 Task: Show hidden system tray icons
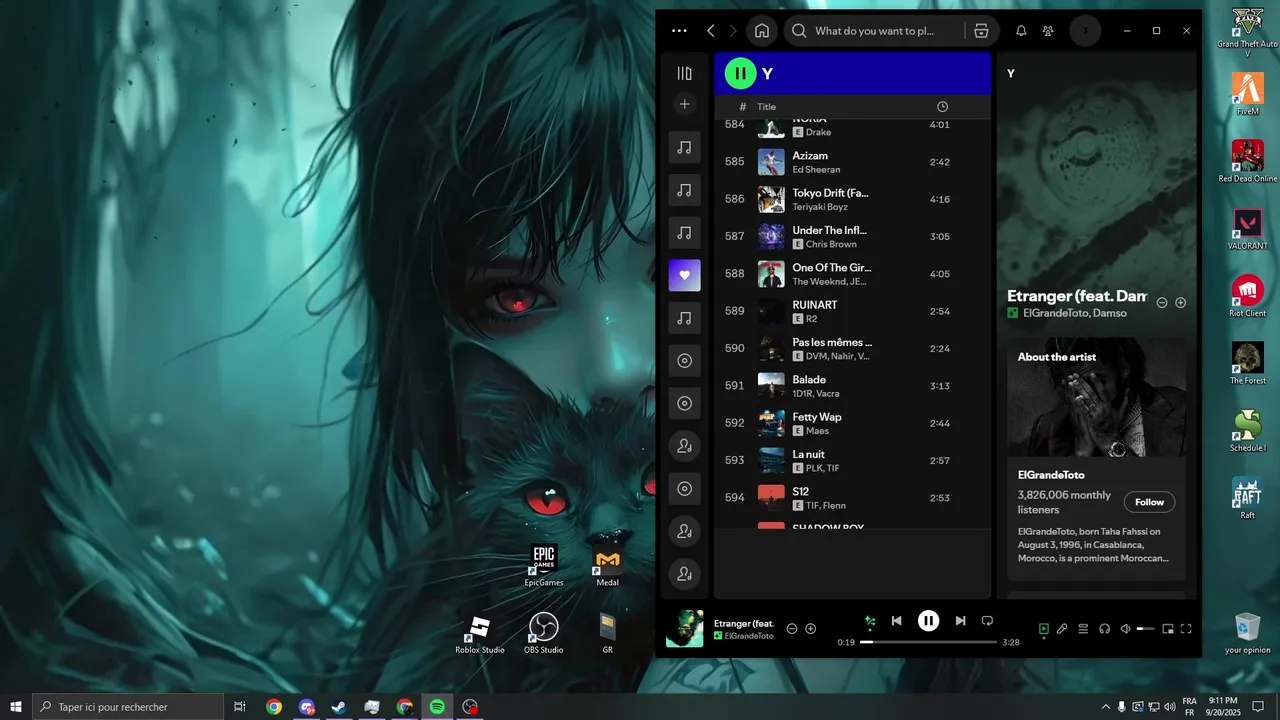coord(1105,707)
